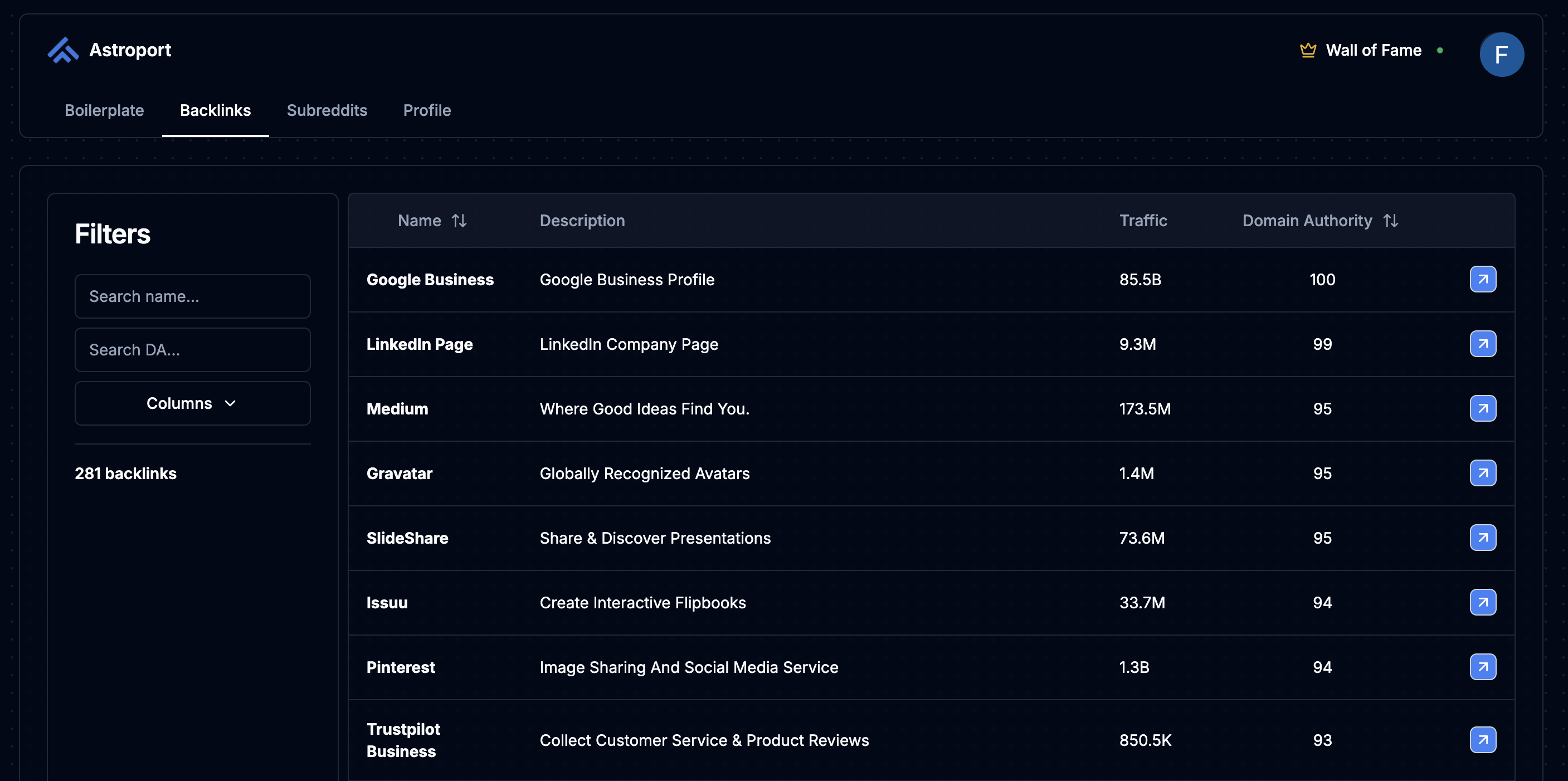Viewport: 1568px width, 781px height.
Task: Select the Pinterest name cell
Action: [401, 667]
